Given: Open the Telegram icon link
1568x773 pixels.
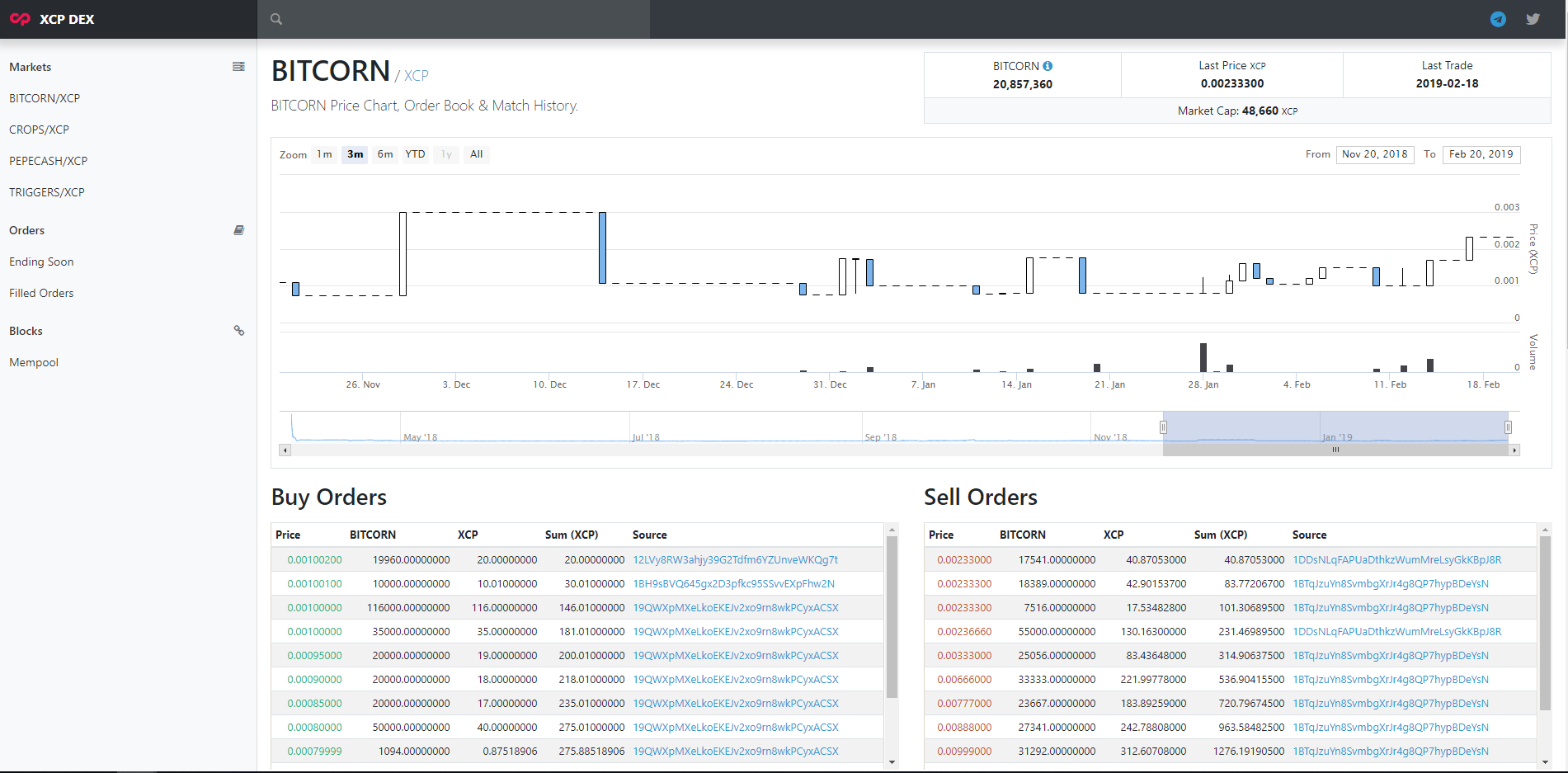Looking at the screenshot, I should coord(1498,19).
